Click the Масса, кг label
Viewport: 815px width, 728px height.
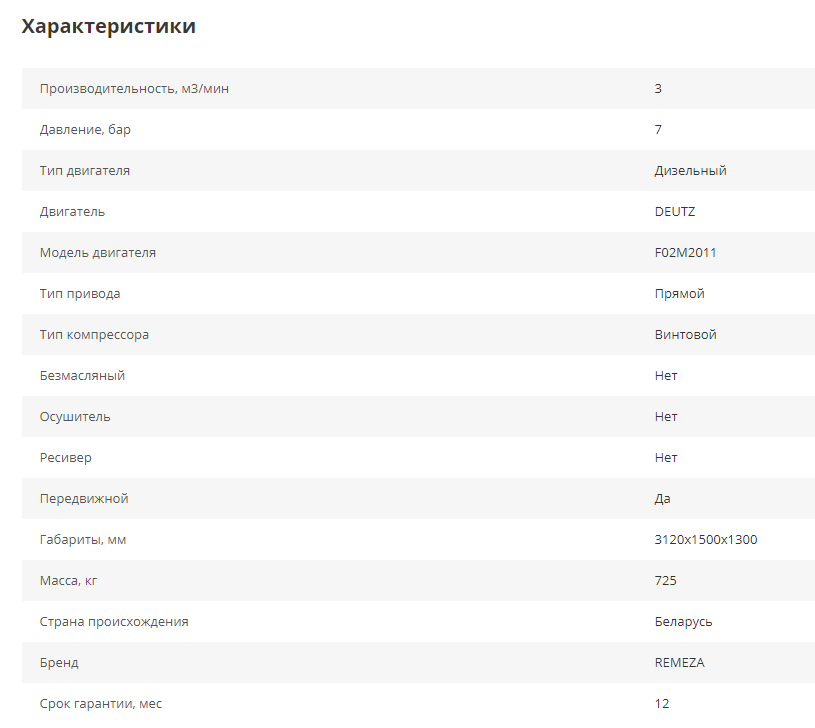pyautogui.click(x=69, y=581)
